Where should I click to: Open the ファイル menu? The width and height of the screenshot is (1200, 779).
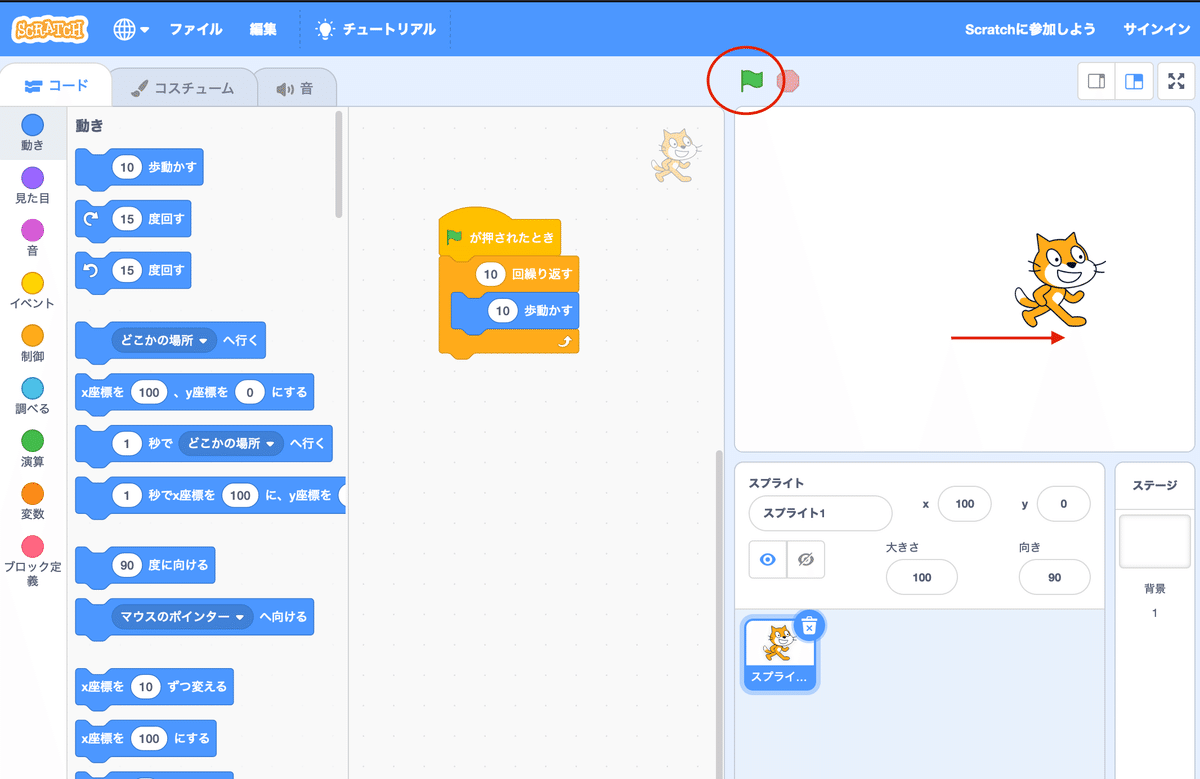(196, 29)
